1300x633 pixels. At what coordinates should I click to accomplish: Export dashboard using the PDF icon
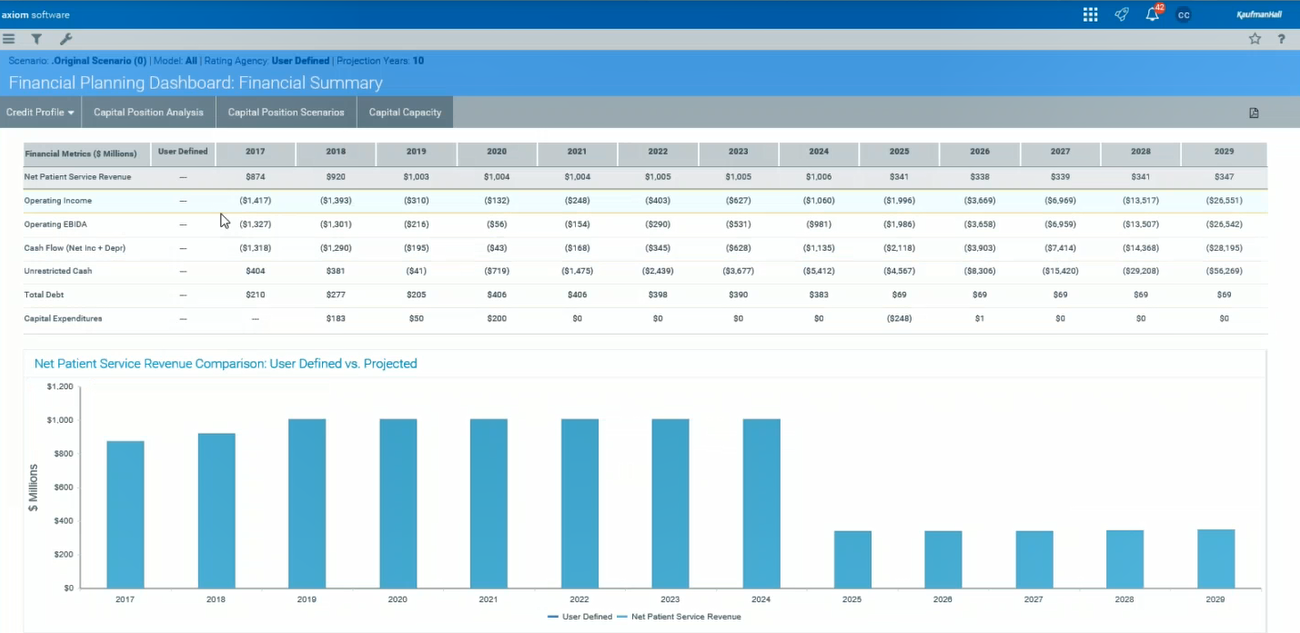coord(1254,113)
